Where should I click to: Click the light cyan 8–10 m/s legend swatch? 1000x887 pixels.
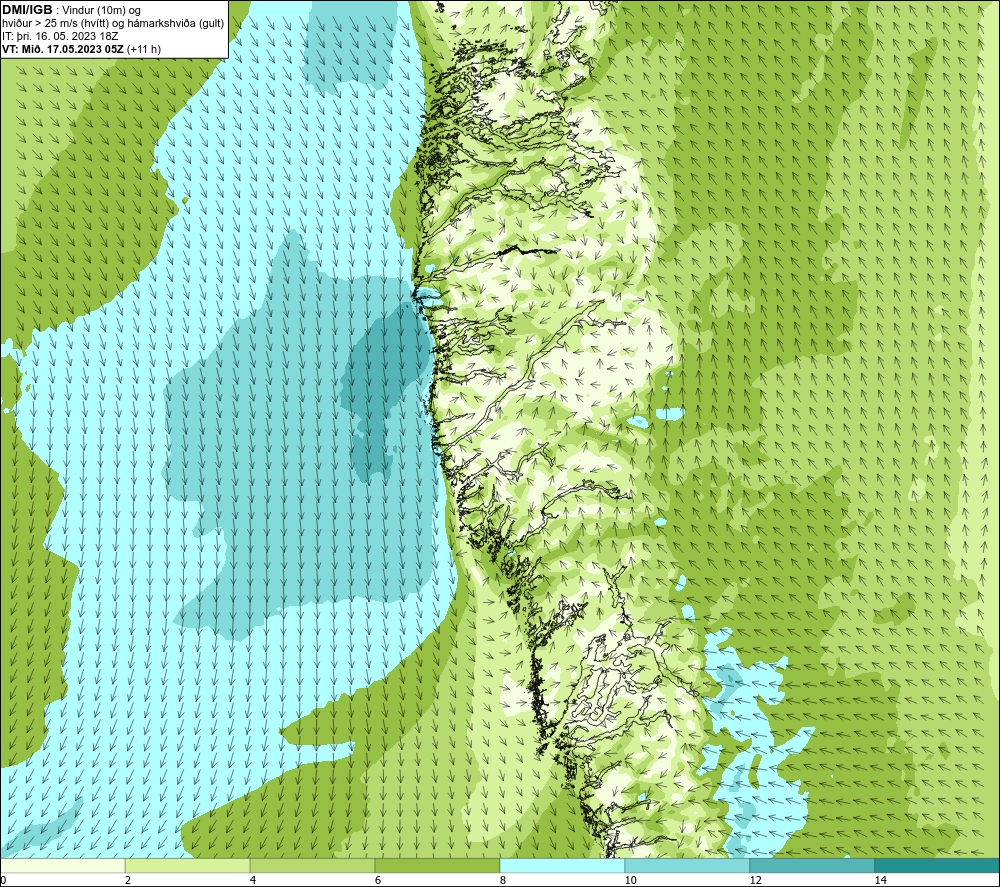coord(562,865)
